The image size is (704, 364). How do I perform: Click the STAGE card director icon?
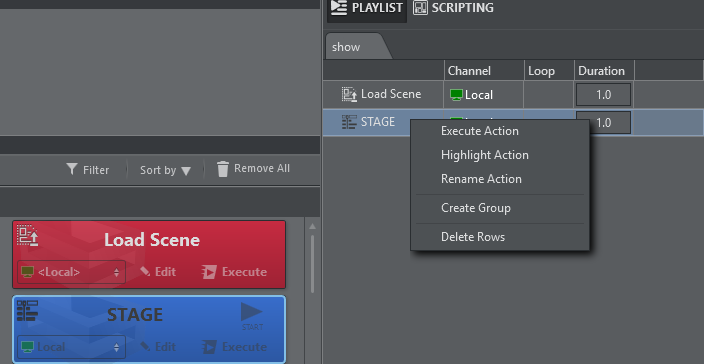coord(27,311)
